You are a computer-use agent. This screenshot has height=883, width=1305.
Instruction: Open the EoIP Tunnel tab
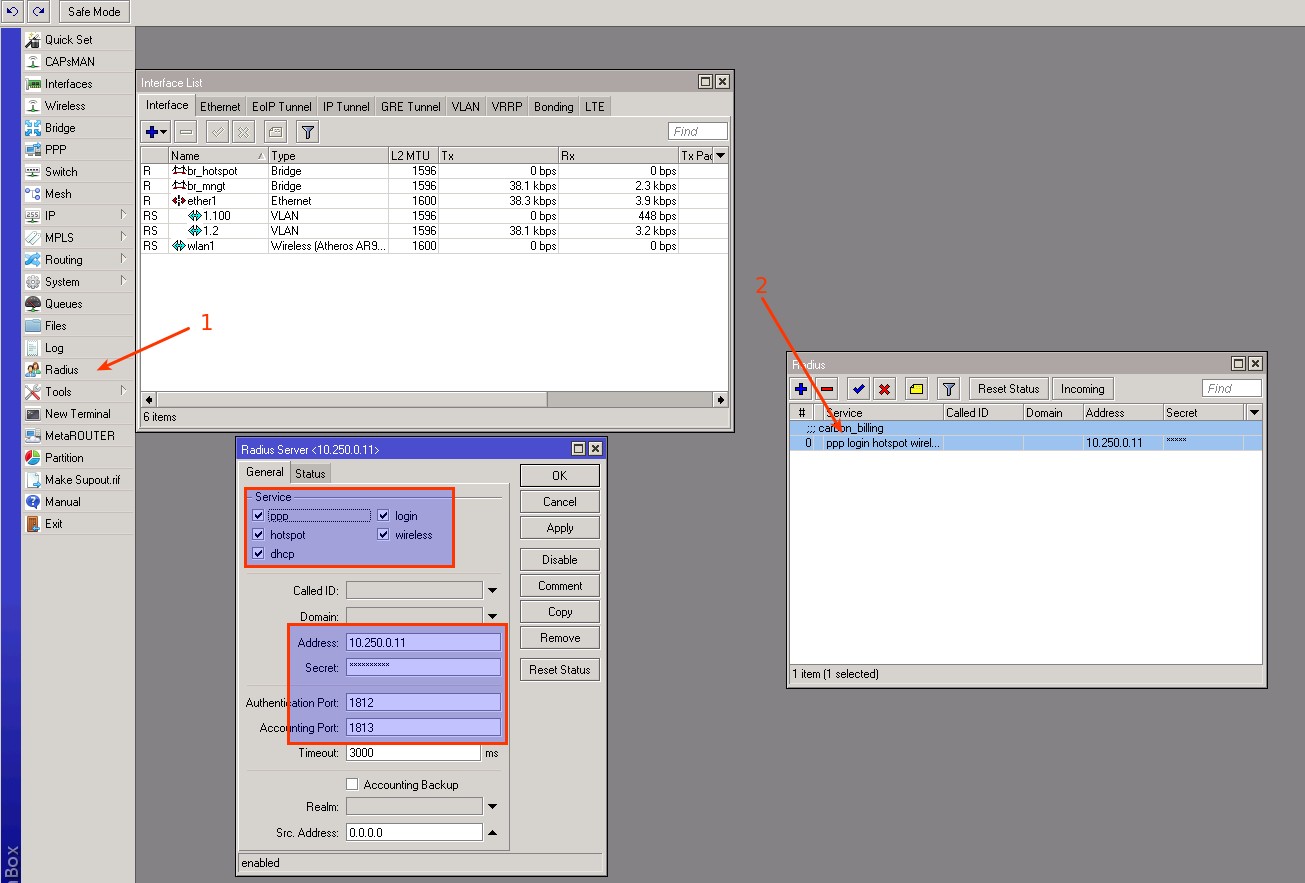[281, 107]
